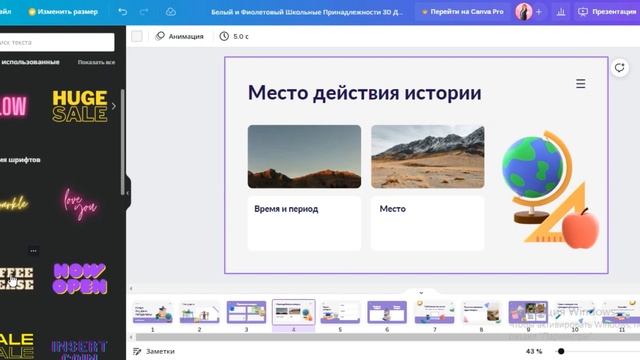The height and width of the screenshot is (360, 640).
Task: Select the red apple illustration
Action: pos(580,229)
